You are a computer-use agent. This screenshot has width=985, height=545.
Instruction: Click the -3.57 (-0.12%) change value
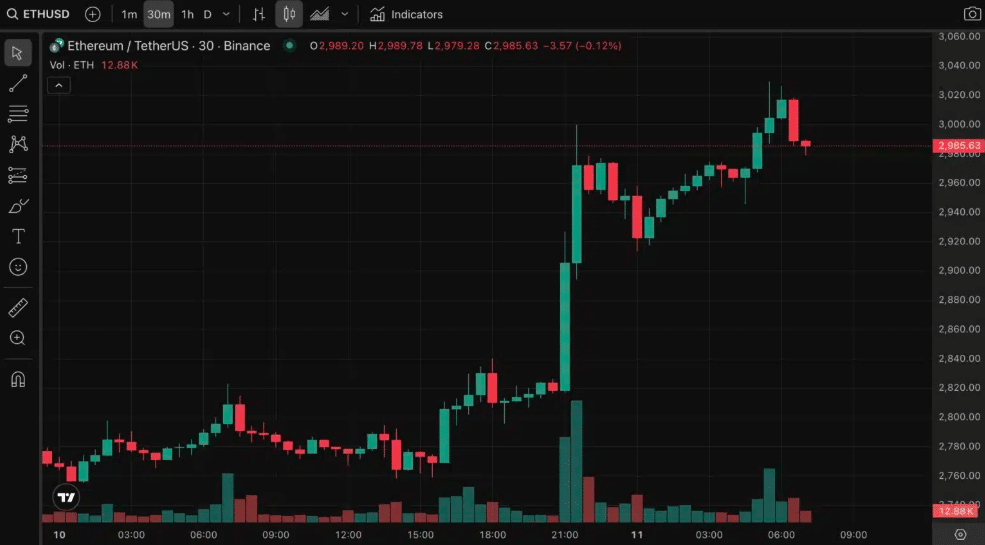point(582,46)
